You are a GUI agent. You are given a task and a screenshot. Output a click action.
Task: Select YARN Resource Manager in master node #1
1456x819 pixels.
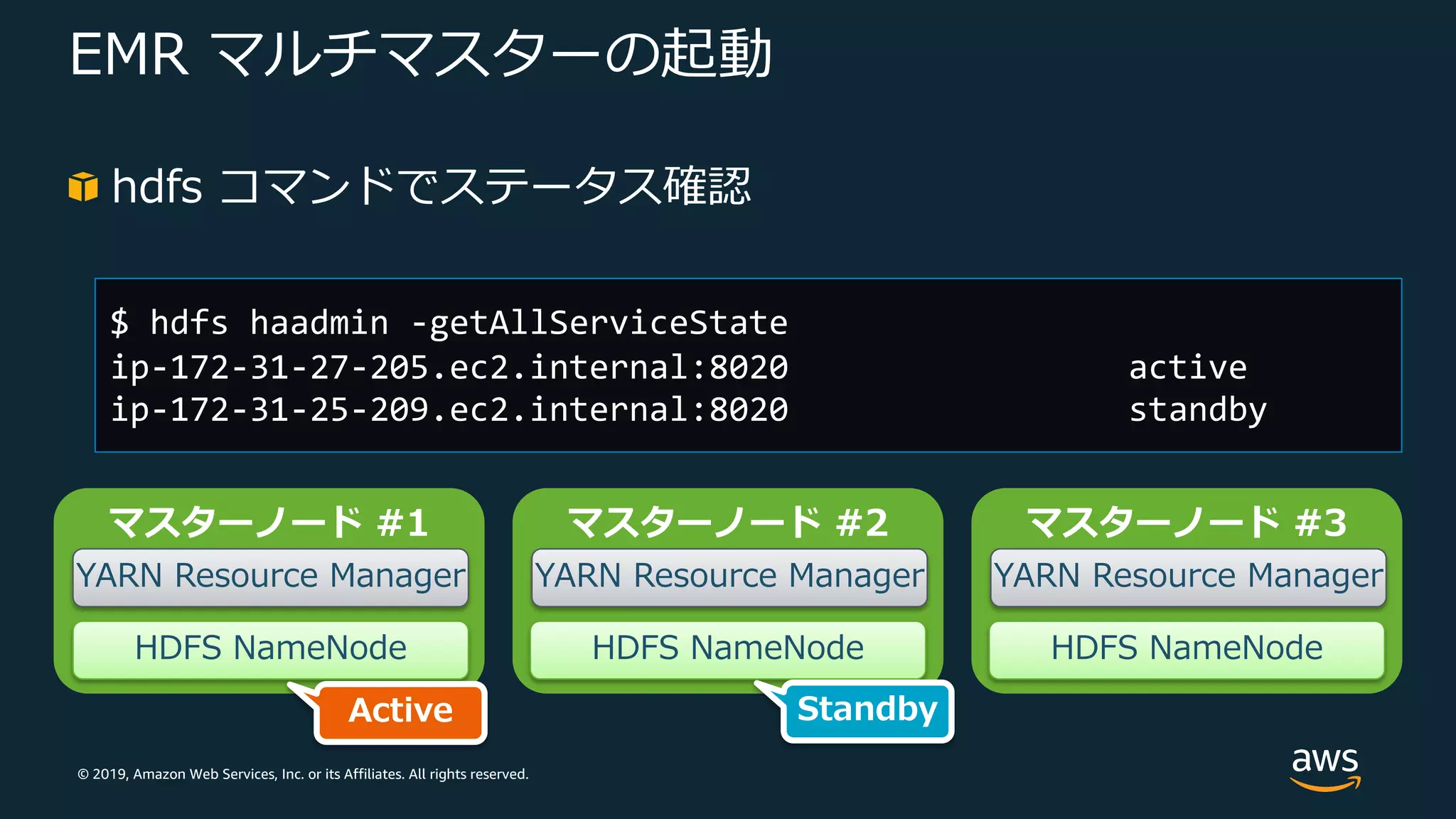[270, 577]
